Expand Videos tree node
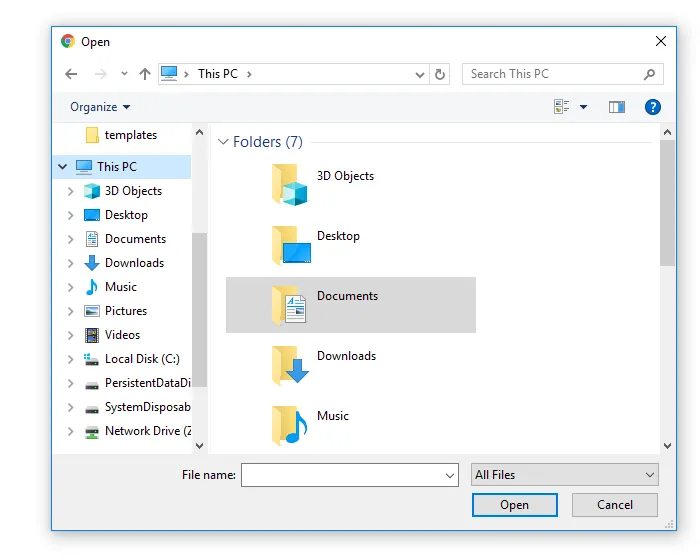The width and height of the screenshot is (700, 560). [71, 335]
